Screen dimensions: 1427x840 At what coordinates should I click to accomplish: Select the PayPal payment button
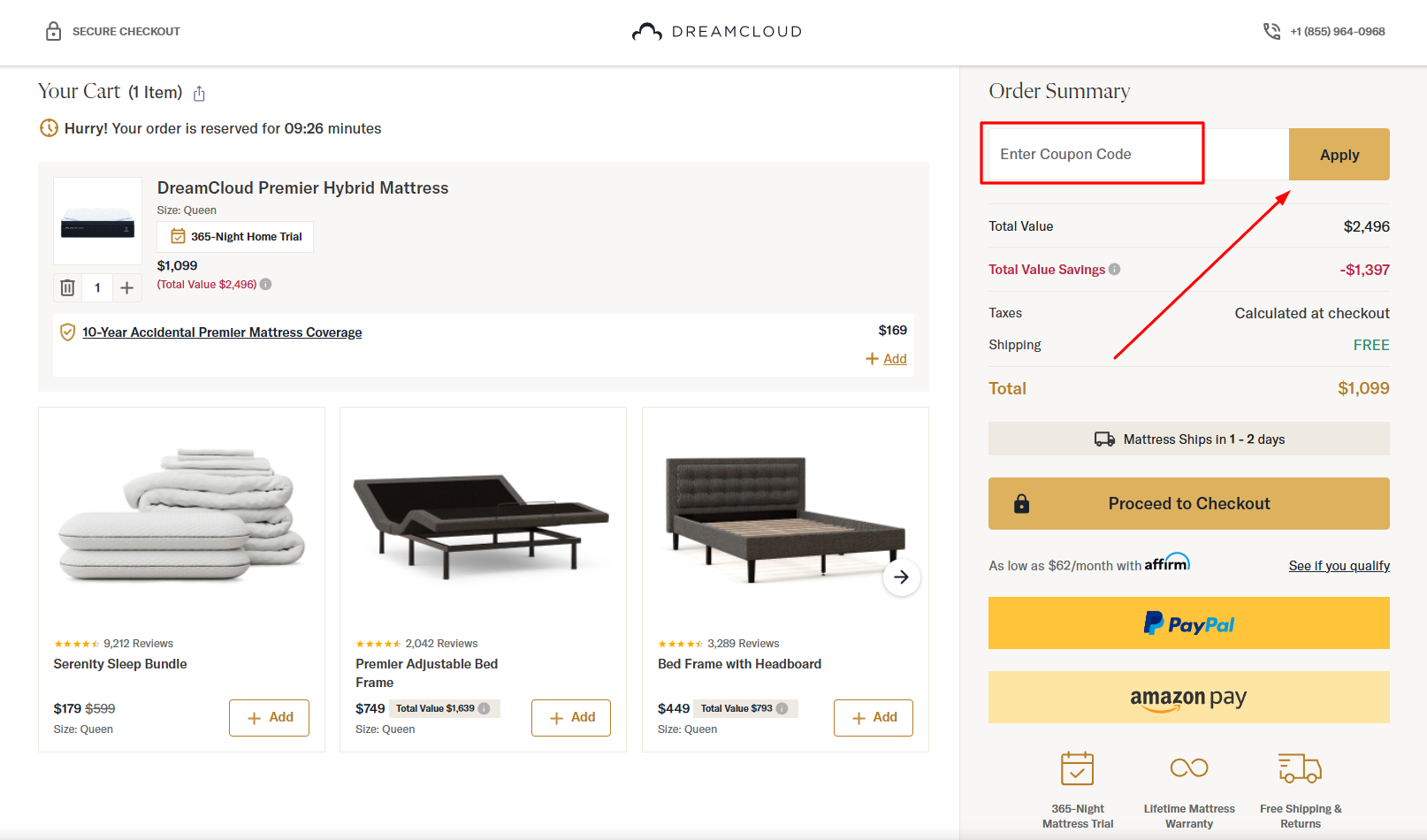1188,622
